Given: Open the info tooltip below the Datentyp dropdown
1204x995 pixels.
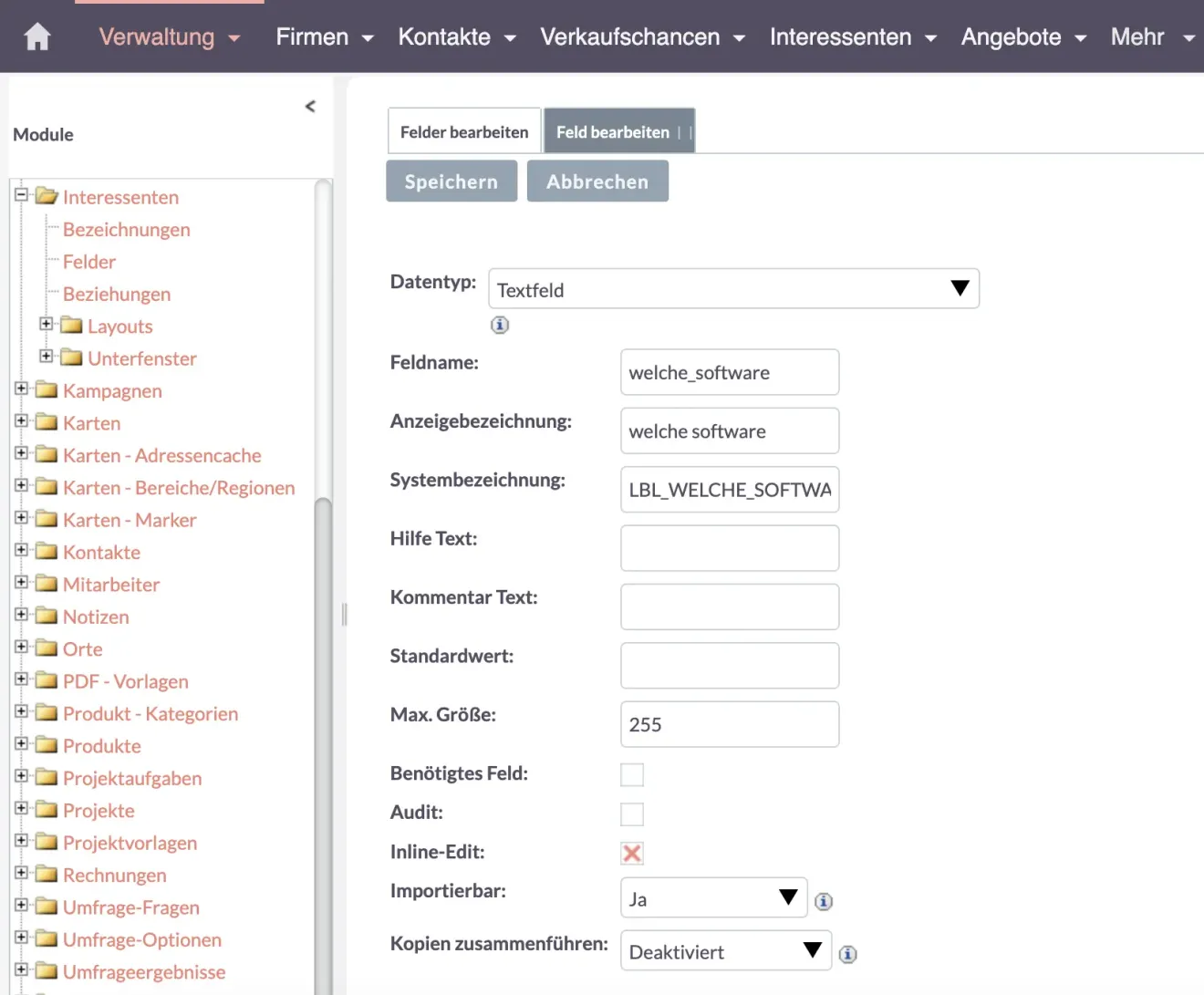Looking at the screenshot, I should click(x=499, y=325).
